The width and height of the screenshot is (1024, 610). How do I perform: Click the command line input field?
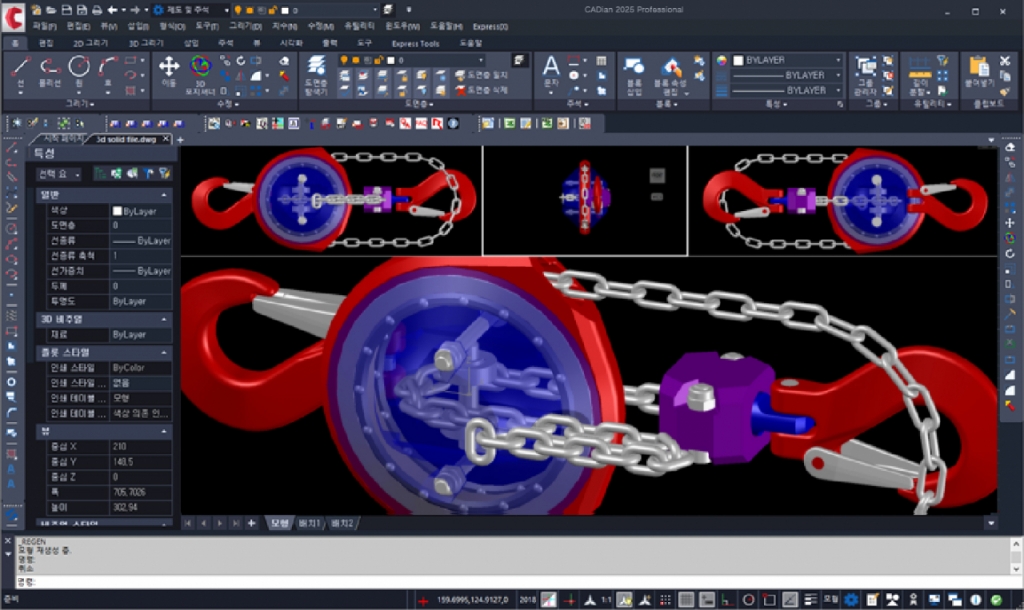point(400,581)
